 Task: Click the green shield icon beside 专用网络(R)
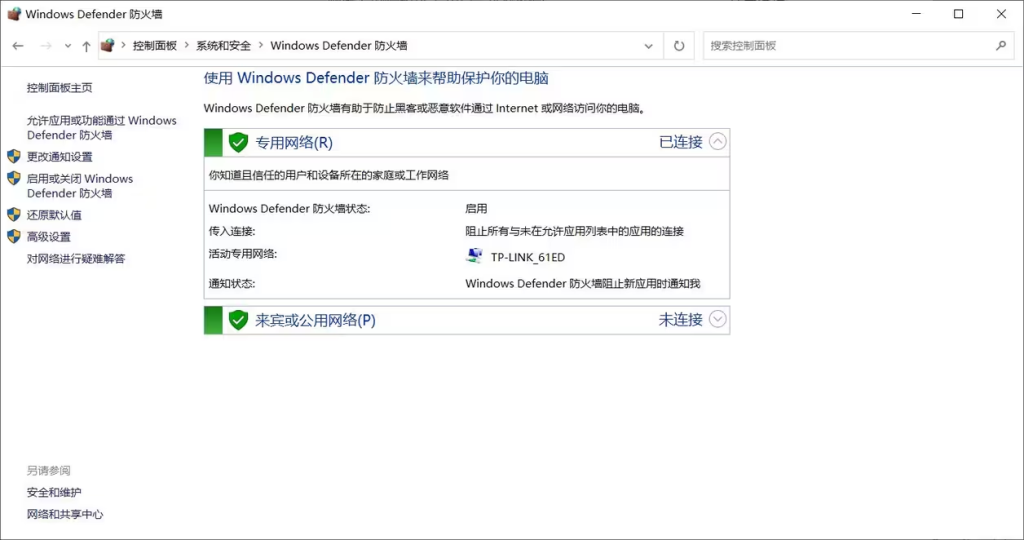pyautogui.click(x=238, y=142)
